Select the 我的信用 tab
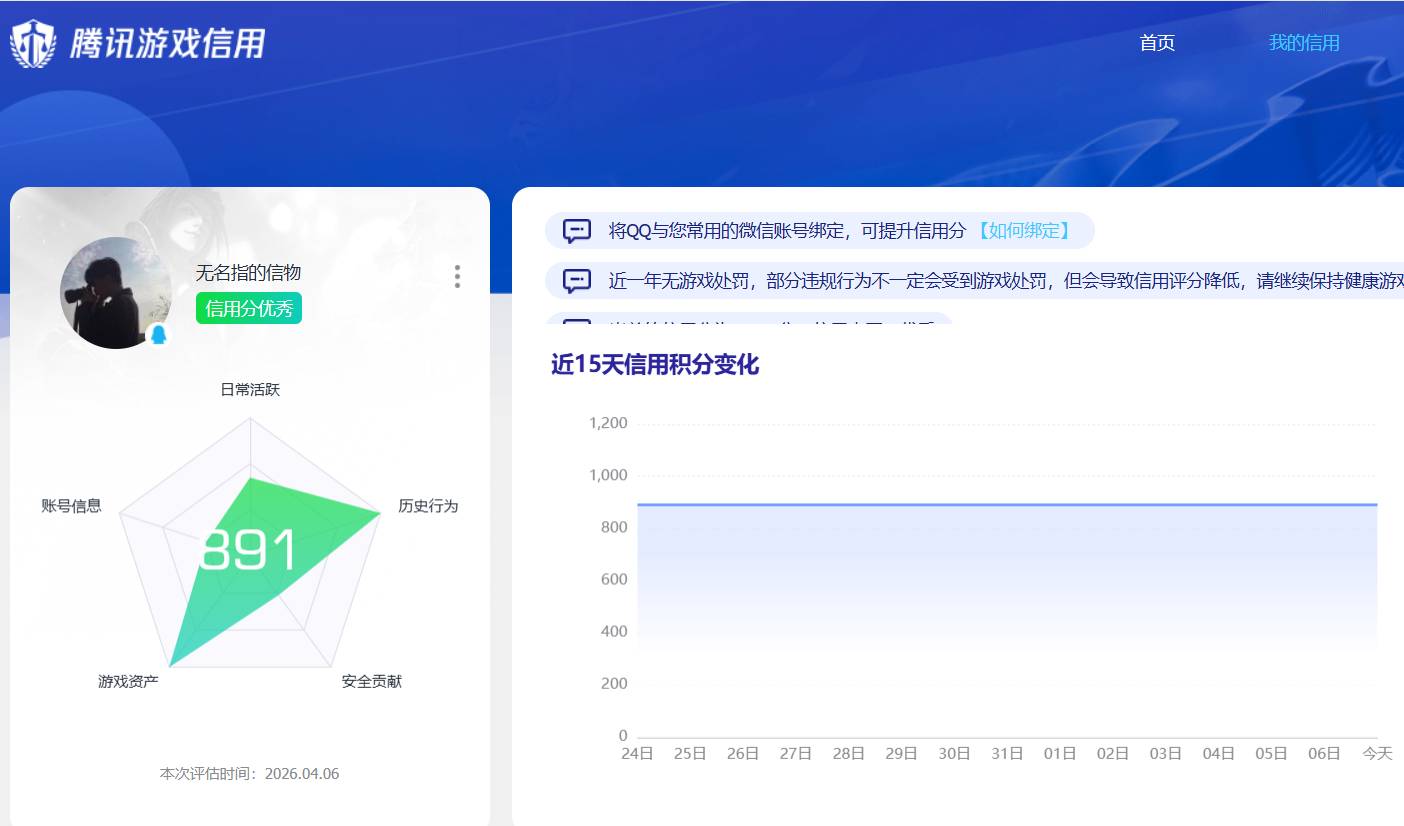 [x=1303, y=43]
